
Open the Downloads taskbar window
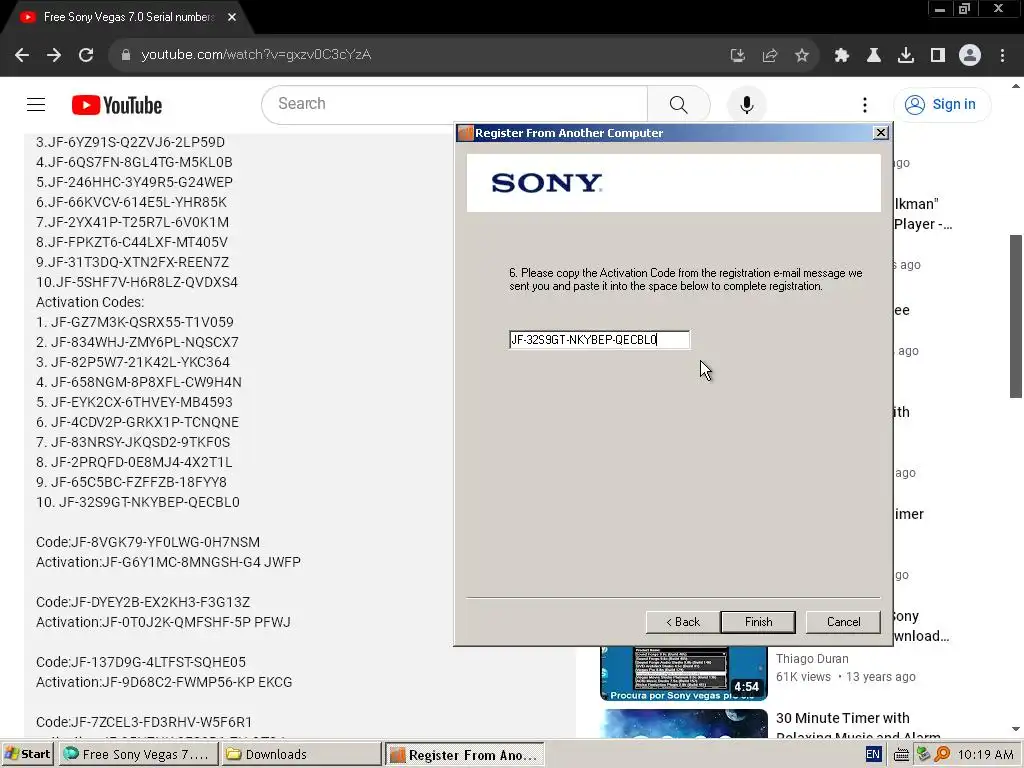tap(301, 754)
